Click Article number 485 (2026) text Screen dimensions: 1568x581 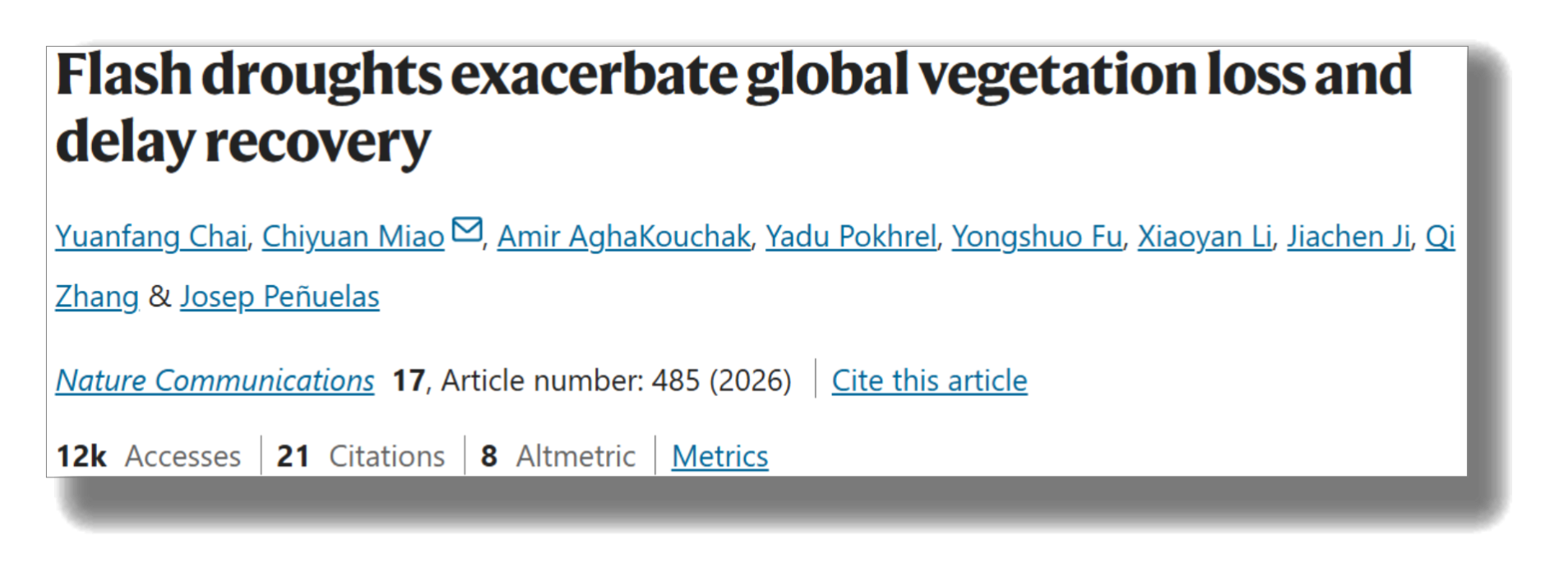coord(616,380)
